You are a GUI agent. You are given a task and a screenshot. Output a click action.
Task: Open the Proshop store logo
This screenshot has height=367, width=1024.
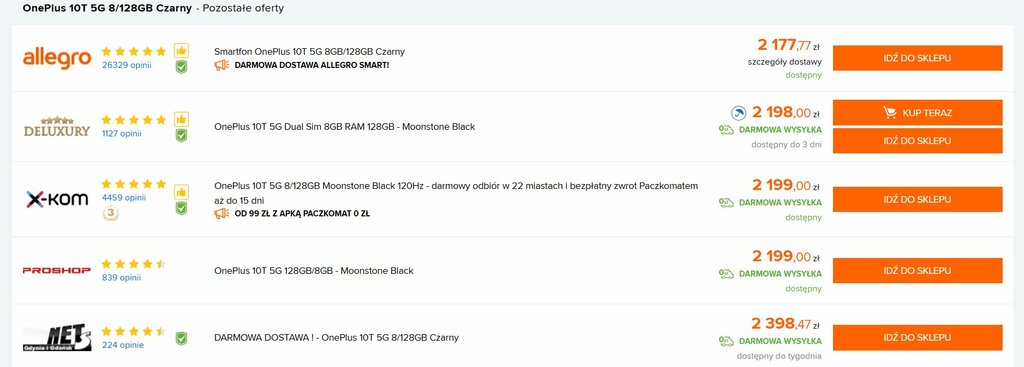tap(57, 270)
